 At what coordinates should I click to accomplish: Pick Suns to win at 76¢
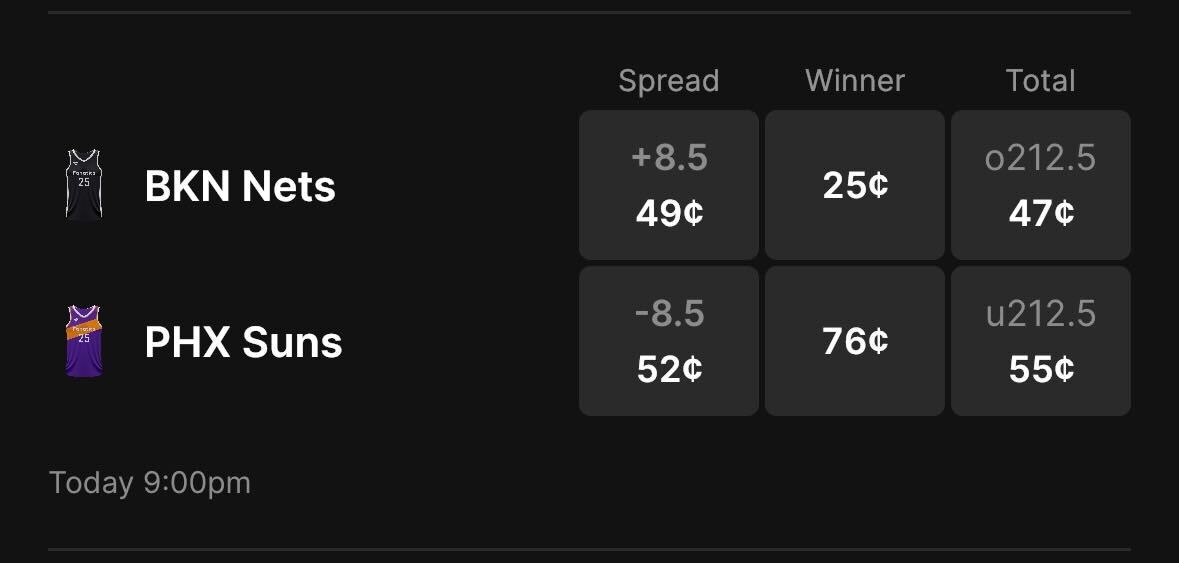(855, 341)
